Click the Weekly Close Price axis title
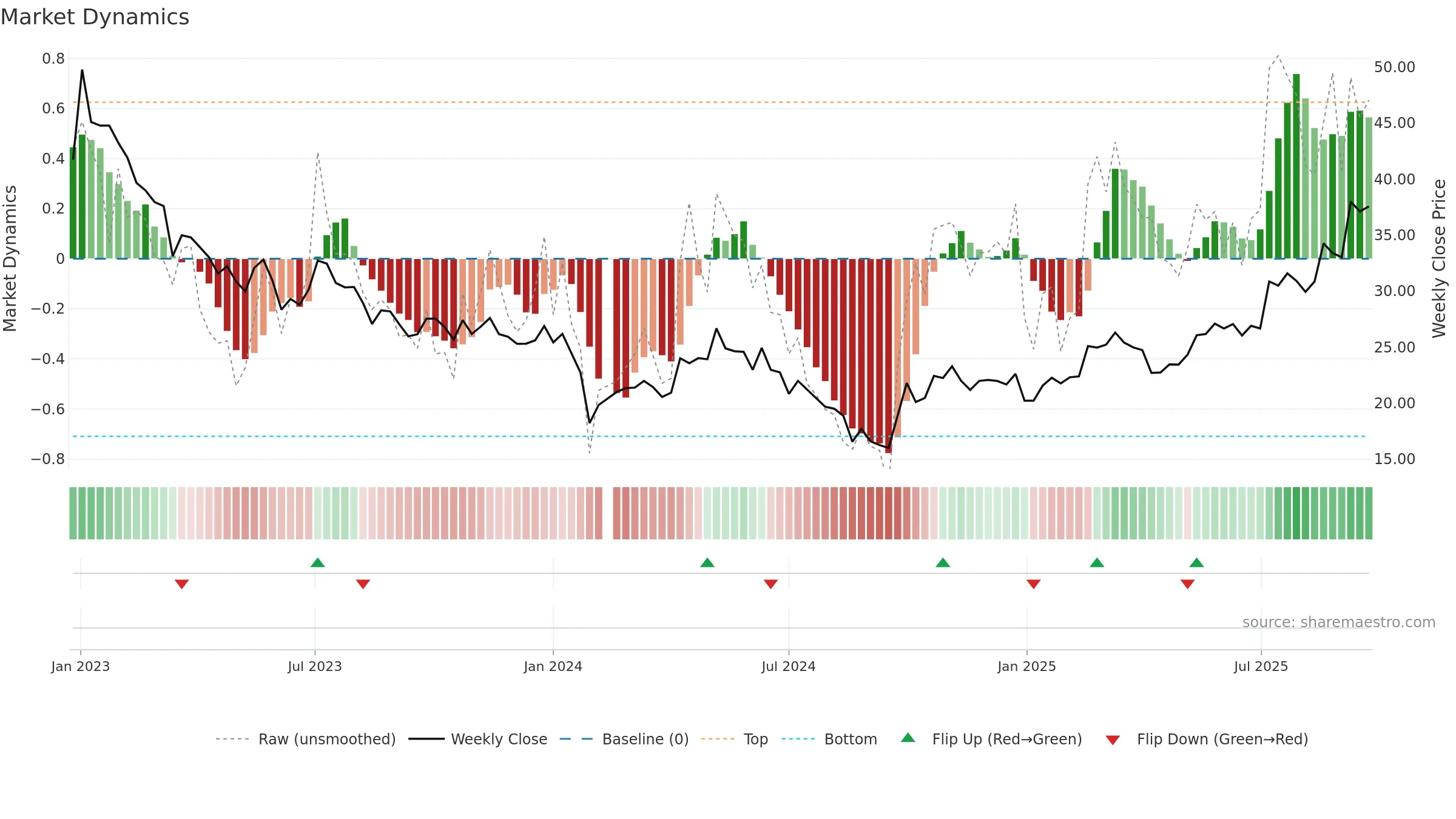 click(x=1440, y=258)
